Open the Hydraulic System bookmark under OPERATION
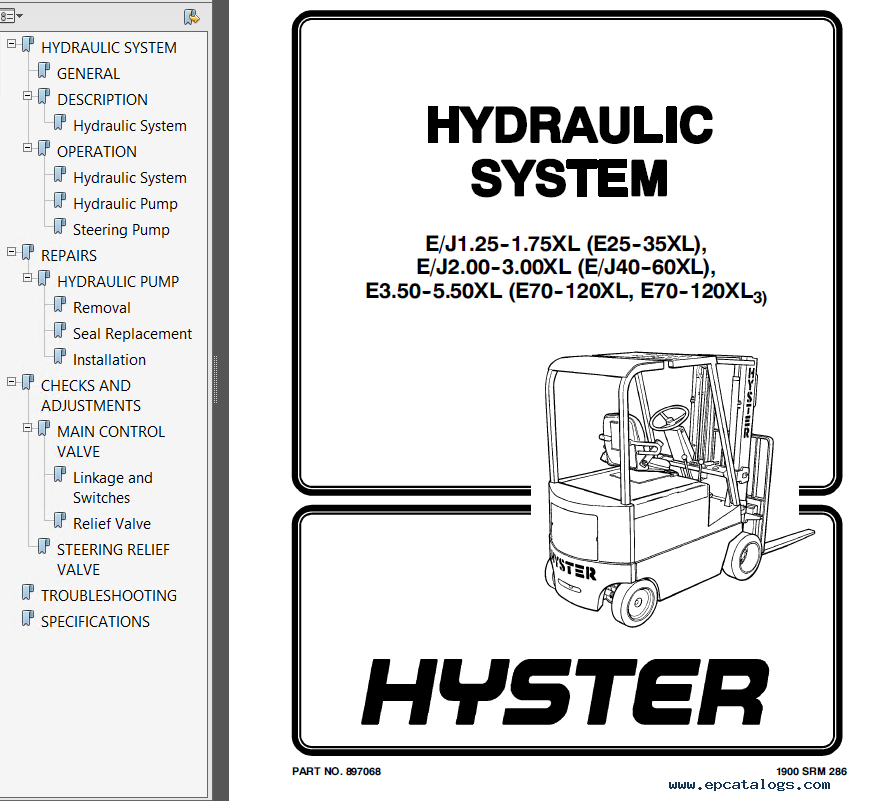Viewport: 881px width, 801px height. (130, 178)
